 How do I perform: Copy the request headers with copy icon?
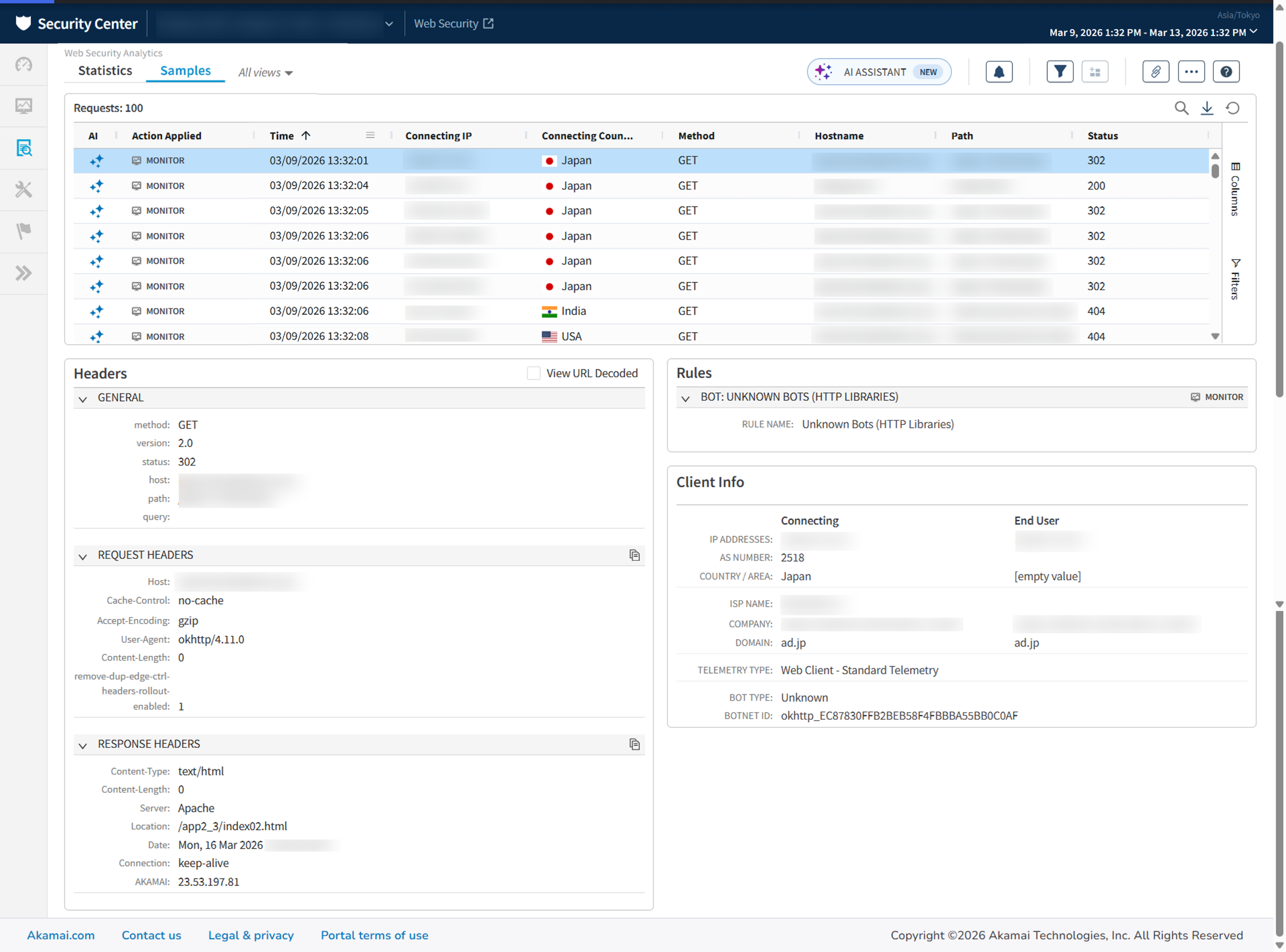634,555
